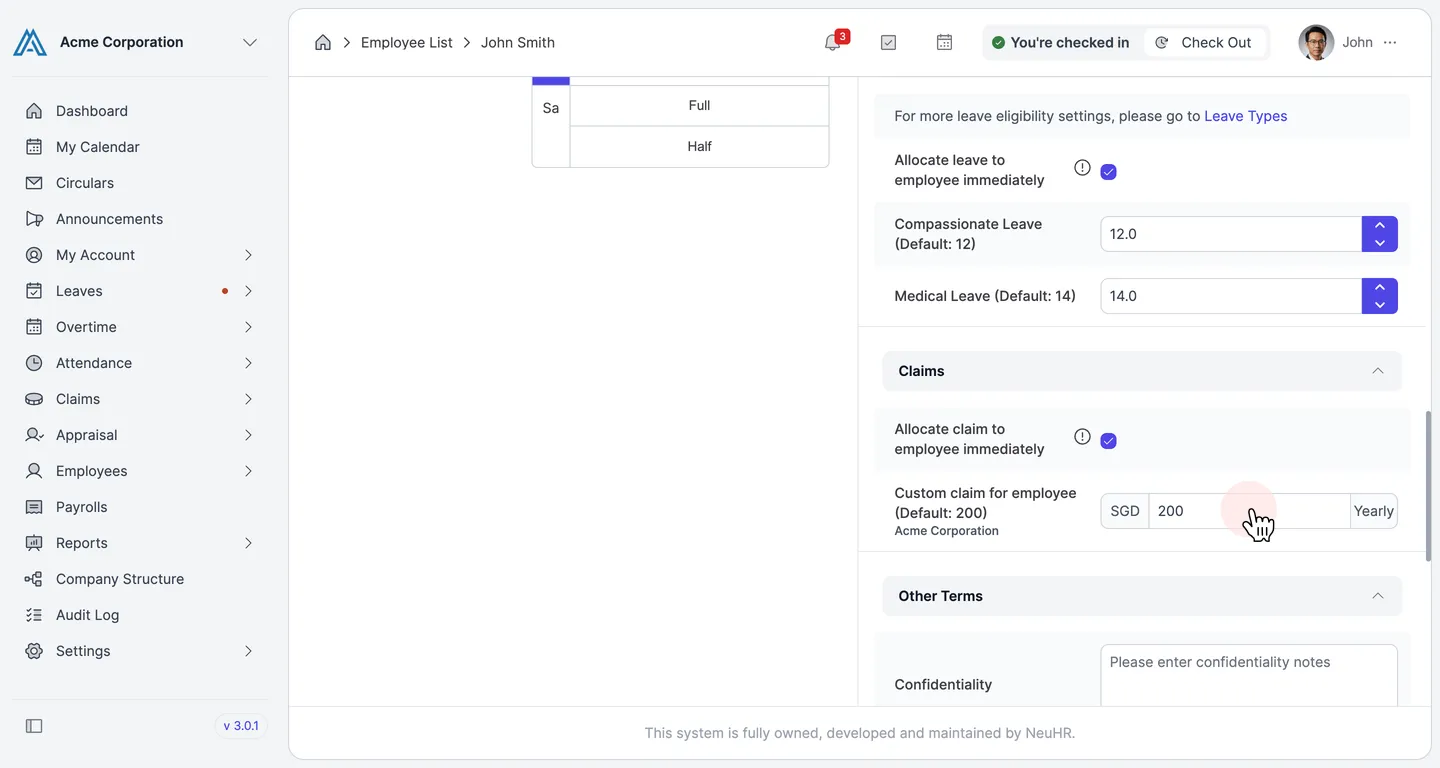Click the Dashboard home icon in sidebar
1440x768 pixels.
click(34, 111)
